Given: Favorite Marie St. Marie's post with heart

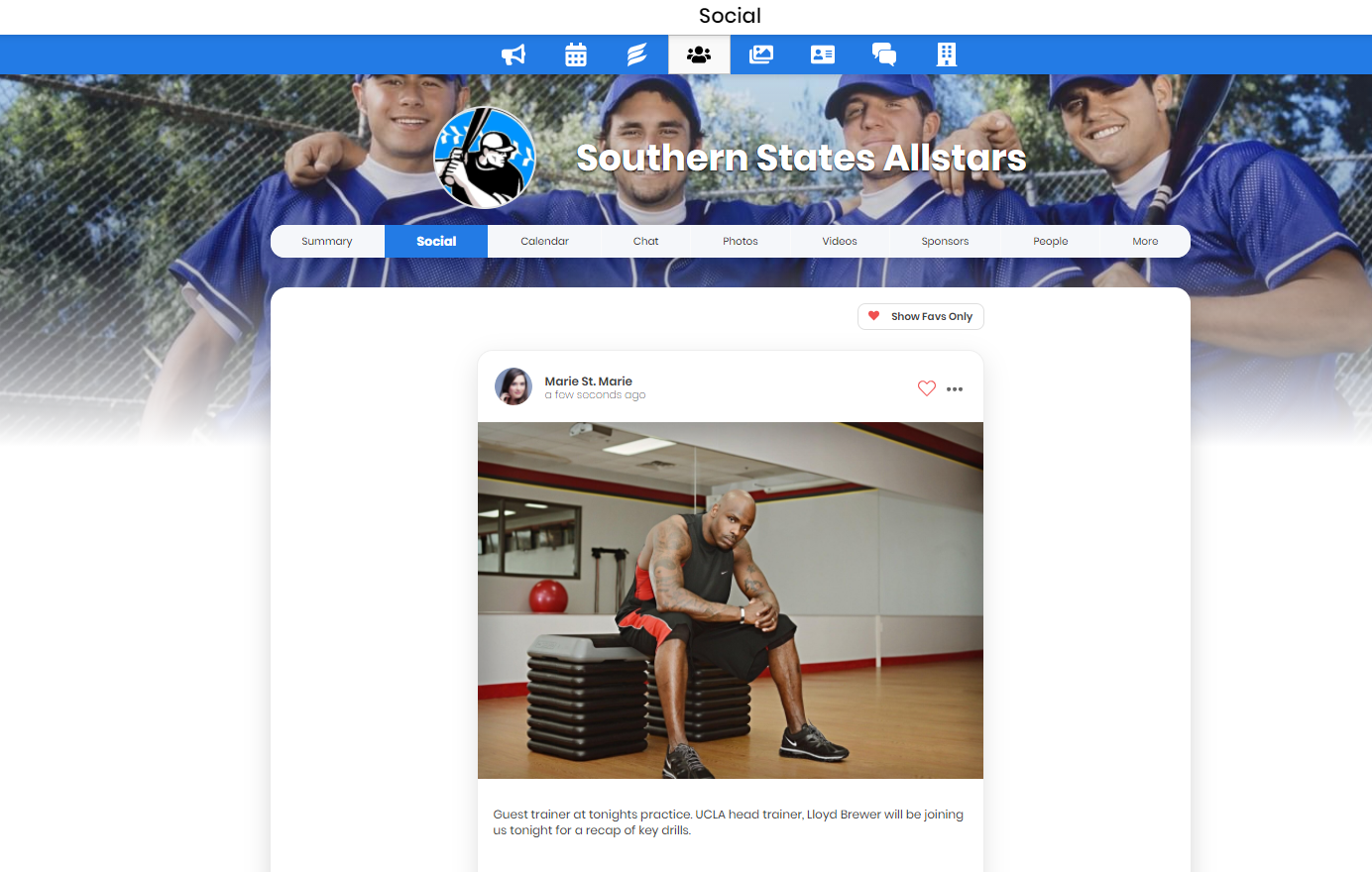Looking at the screenshot, I should [x=927, y=388].
